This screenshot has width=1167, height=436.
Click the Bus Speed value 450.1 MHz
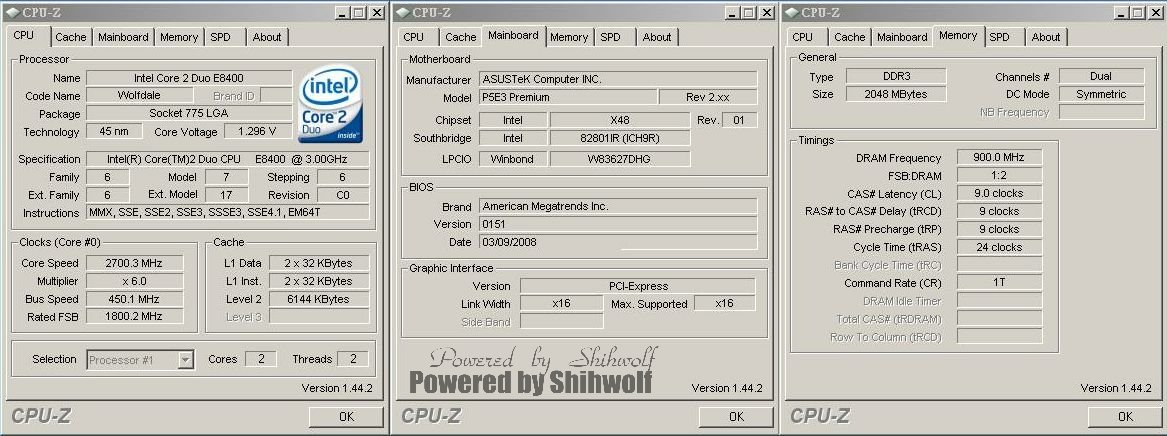[135, 299]
